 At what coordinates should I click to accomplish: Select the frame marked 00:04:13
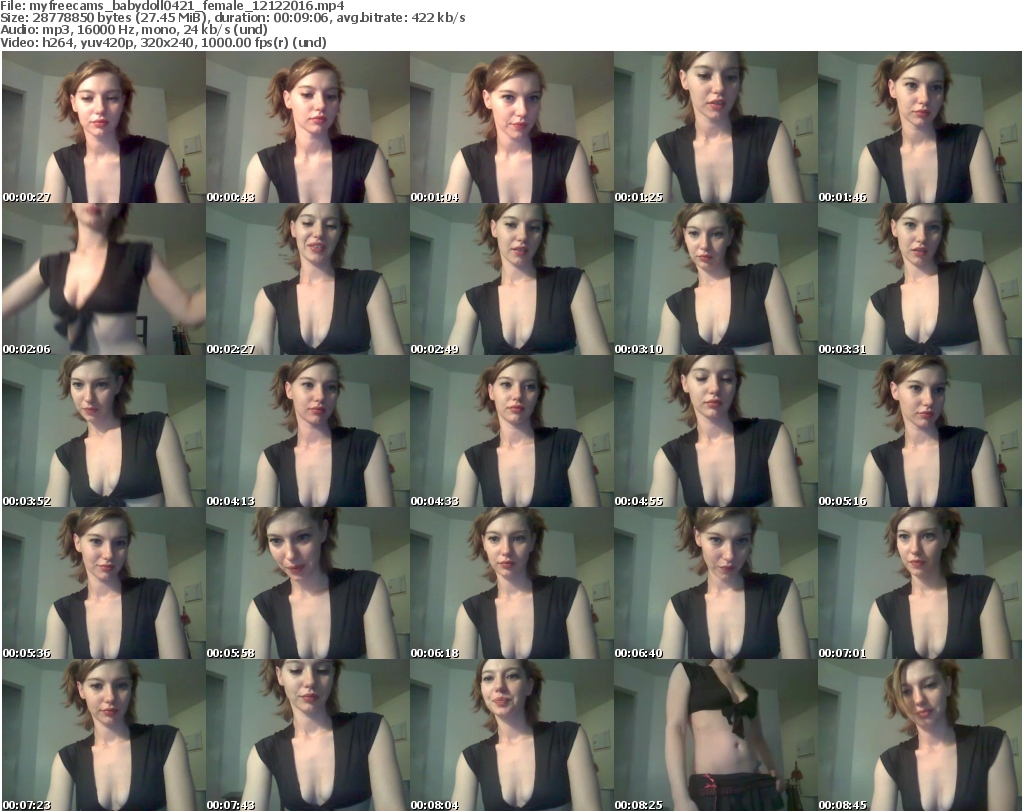click(x=308, y=432)
